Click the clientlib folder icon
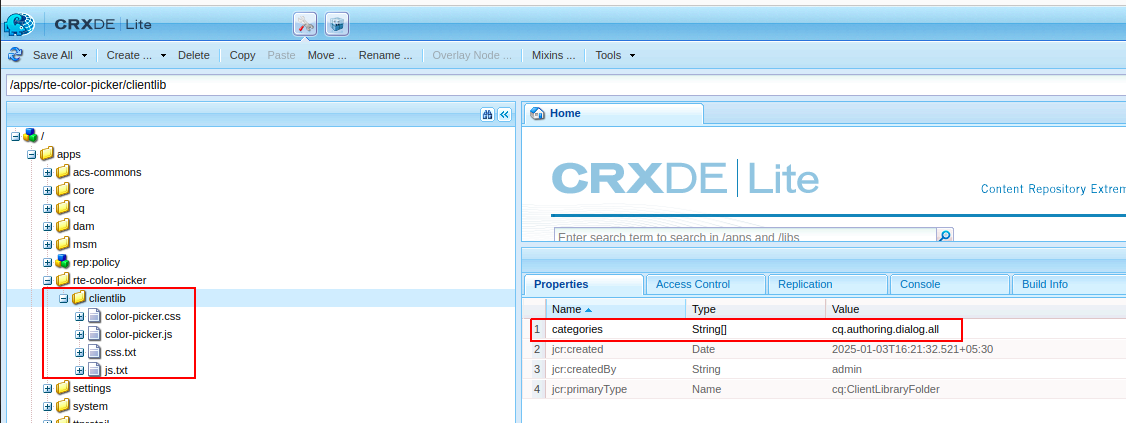 pyautogui.click(x=78, y=297)
